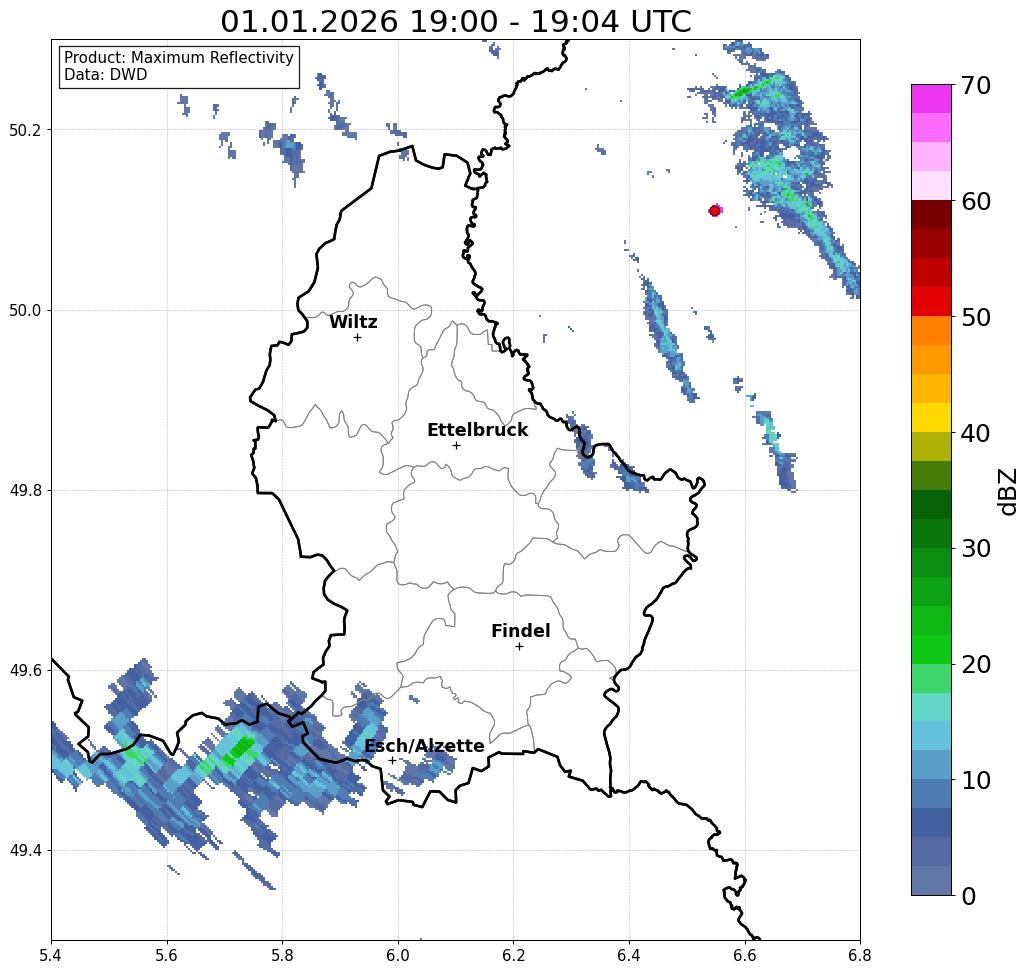Viewport: 1029px width, 973px height.
Task: Click the 20 colorbar tick label
Action: coord(976,664)
